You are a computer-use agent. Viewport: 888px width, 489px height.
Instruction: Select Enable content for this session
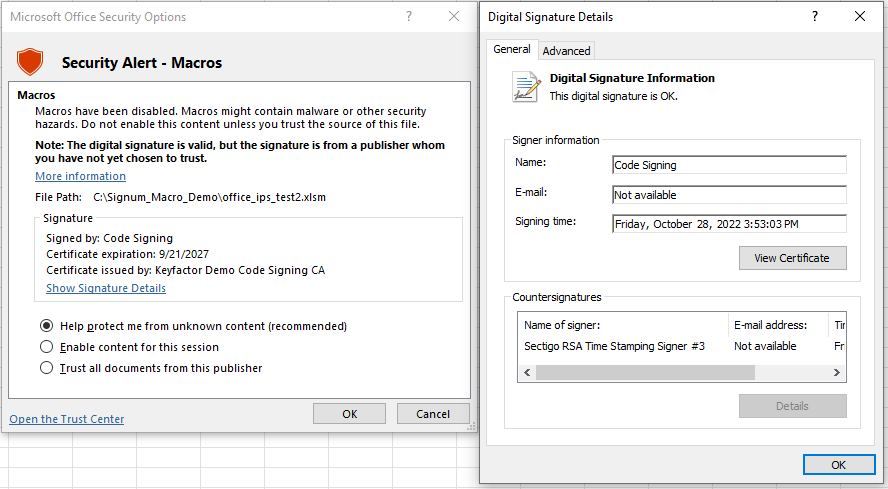(46, 347)
